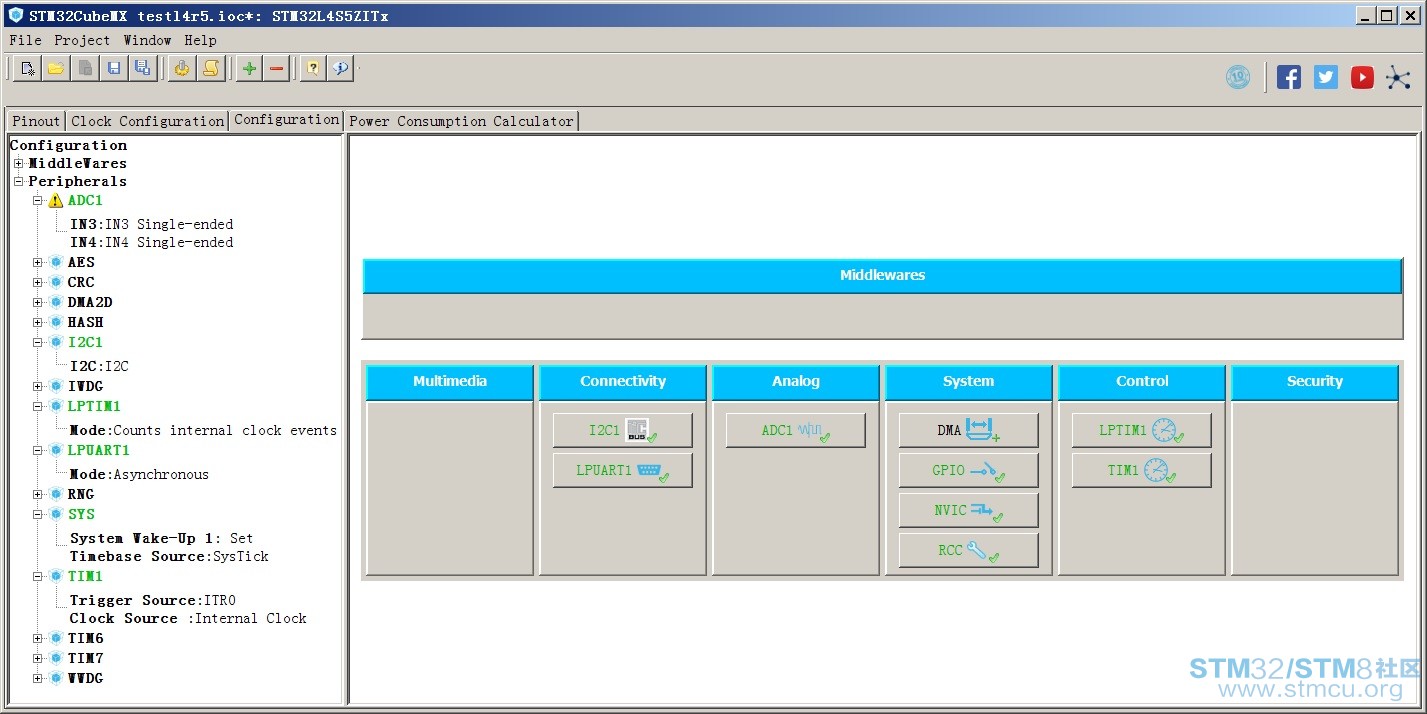Open the NVIC configuration button
Screen dimensions: 1427x714
[x=968, y=510]
